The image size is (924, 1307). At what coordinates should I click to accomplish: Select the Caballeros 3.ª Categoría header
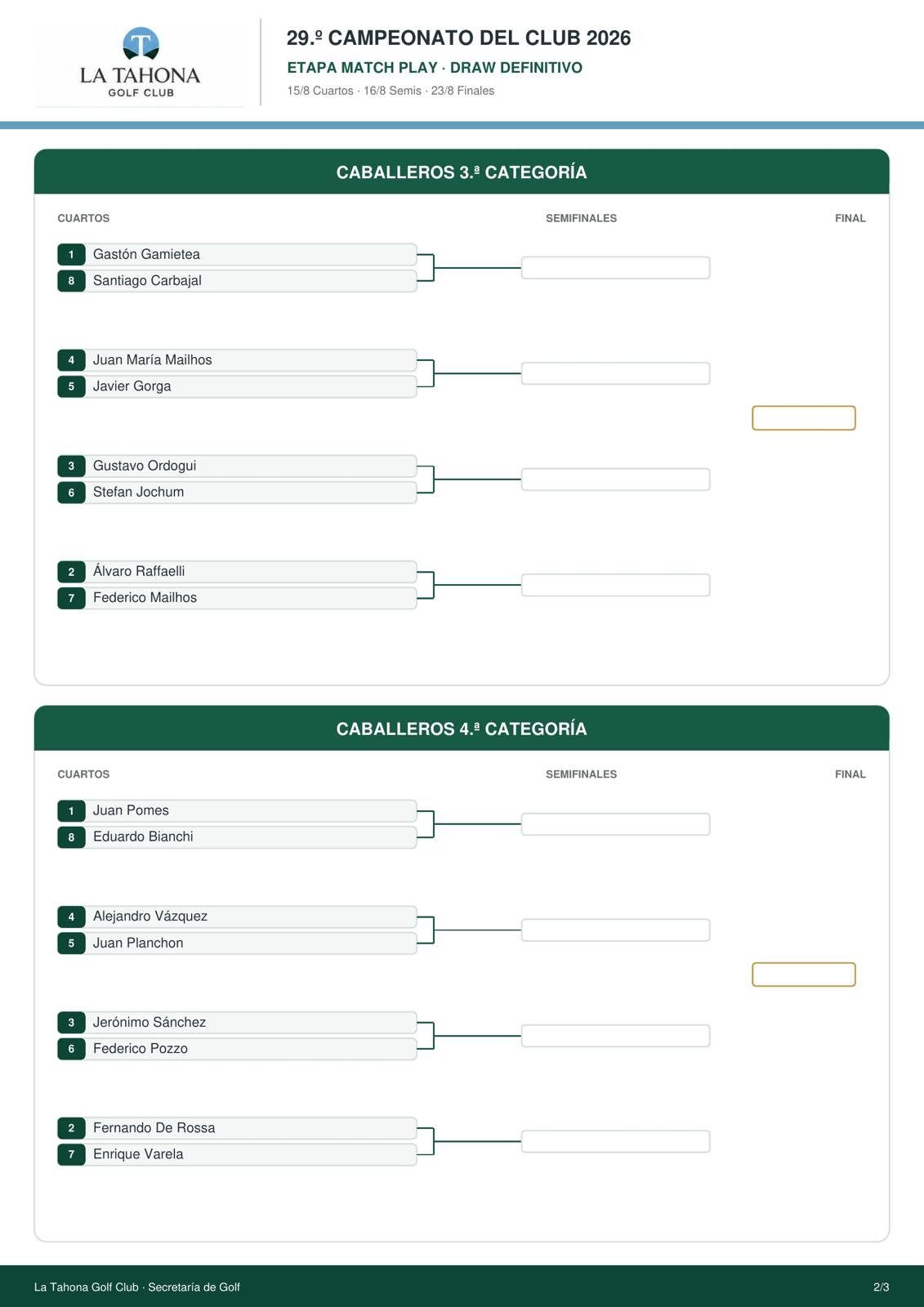(x=462, y=172)
